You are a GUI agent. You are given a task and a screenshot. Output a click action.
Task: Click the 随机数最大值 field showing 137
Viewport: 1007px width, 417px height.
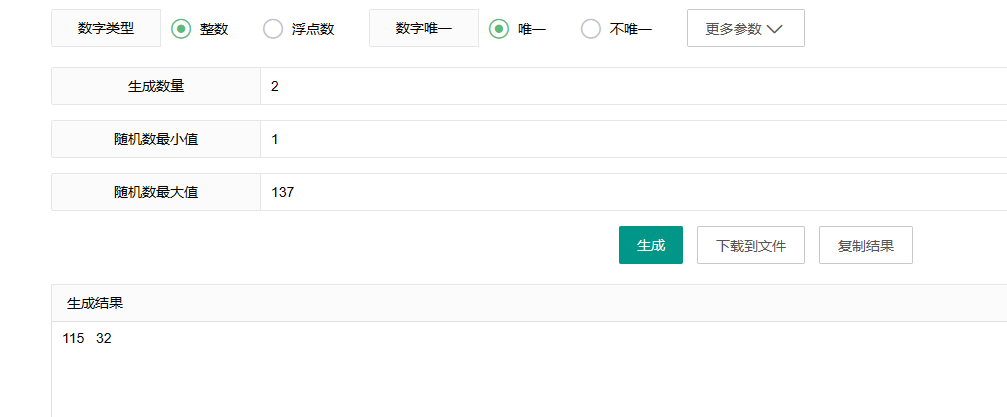pyautogui.click(x=633, y=191)
